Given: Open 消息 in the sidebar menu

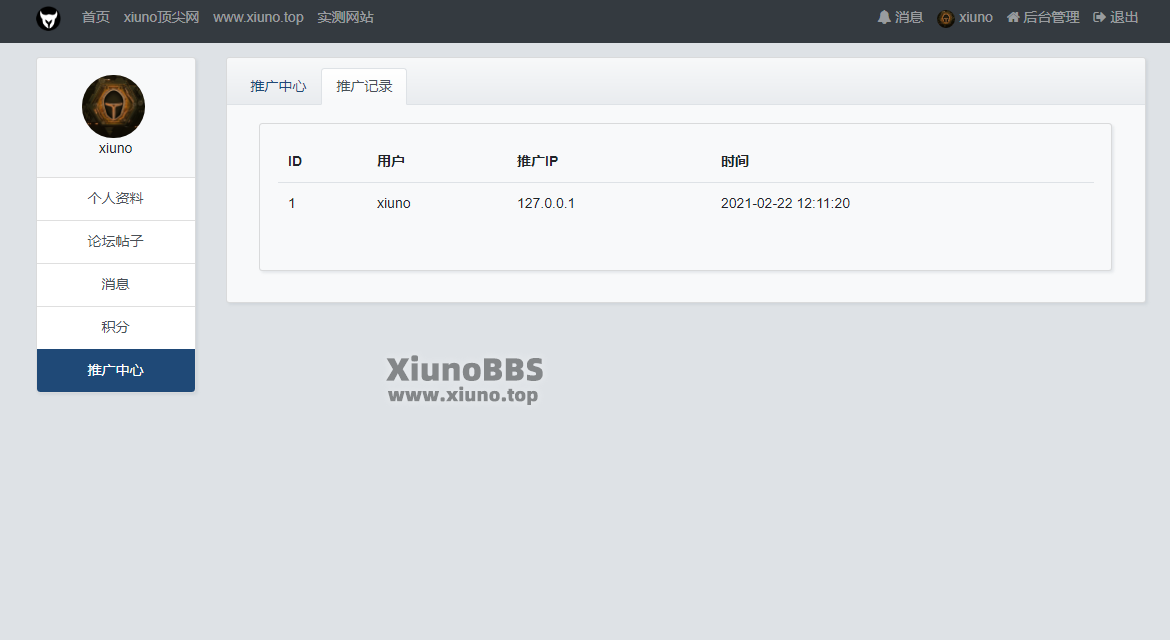Looking at the screenshot, I should coord(116,284).
